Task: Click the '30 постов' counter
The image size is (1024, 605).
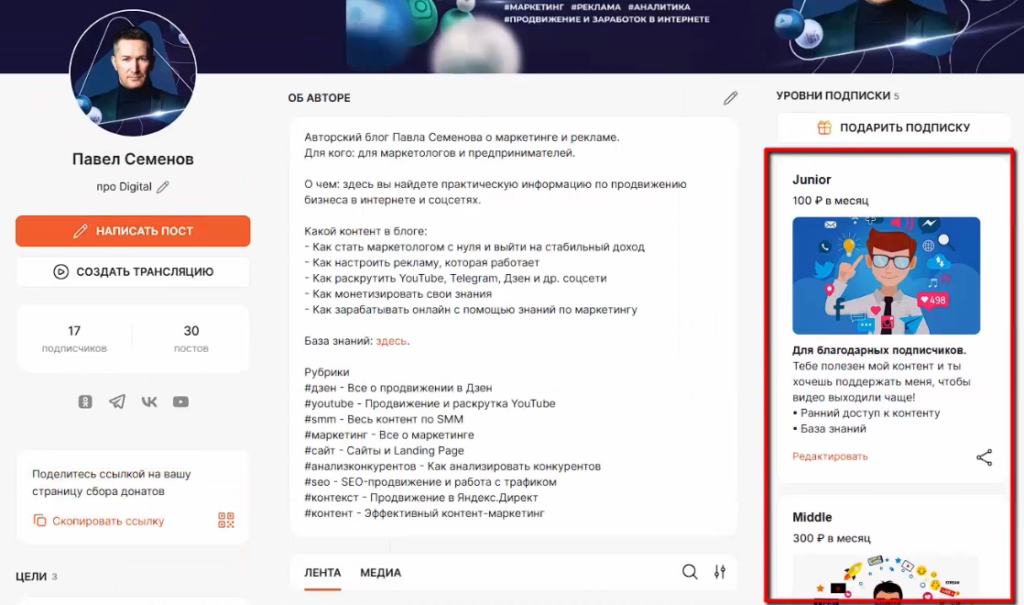Action: tap(191, 338)
